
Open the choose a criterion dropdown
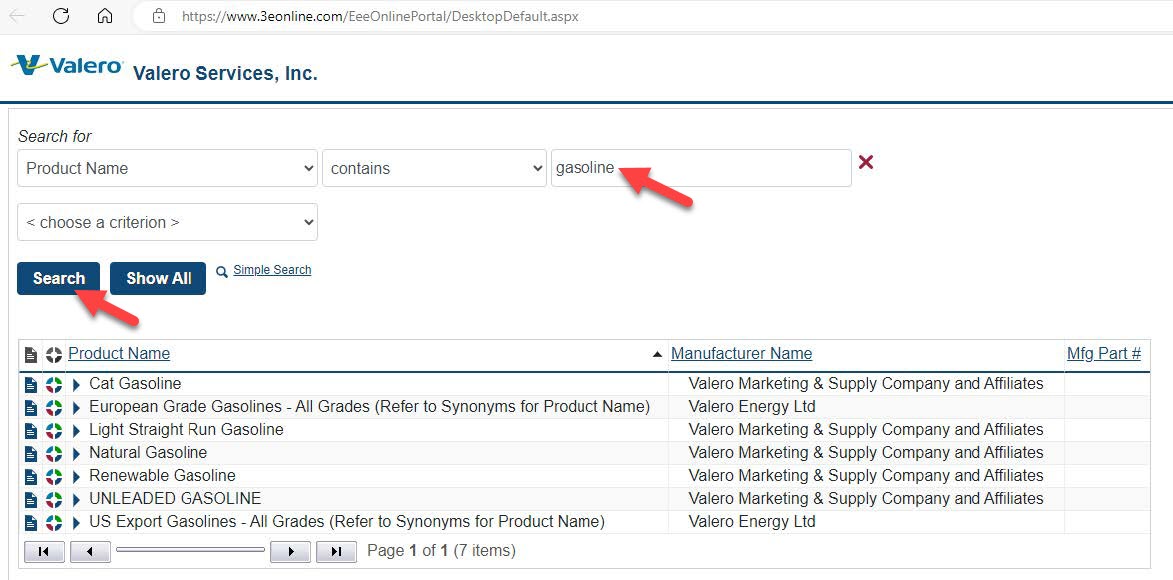(168, 222)
